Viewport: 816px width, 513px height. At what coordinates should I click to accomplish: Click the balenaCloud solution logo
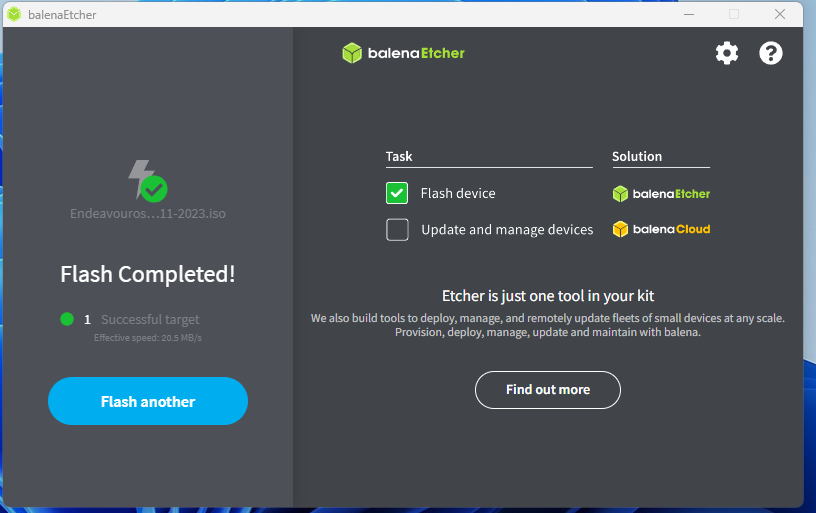click(661, 229)
